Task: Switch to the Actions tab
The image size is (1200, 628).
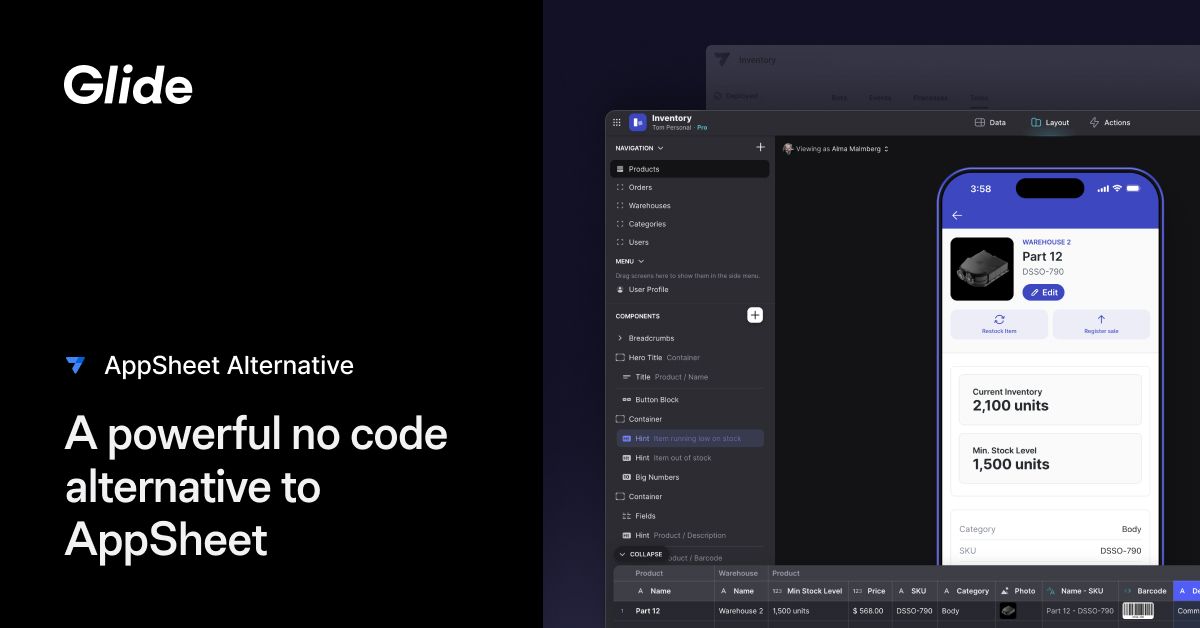Action: [1110, 122]
